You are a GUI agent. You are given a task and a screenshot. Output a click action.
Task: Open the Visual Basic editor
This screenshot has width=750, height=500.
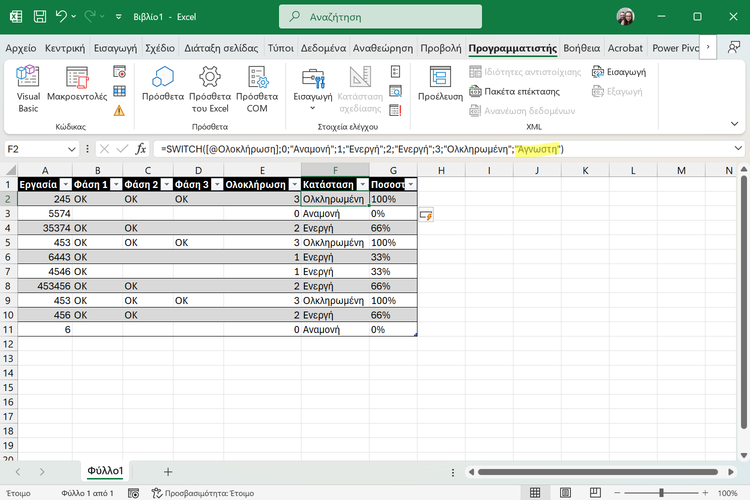[28, 88]
